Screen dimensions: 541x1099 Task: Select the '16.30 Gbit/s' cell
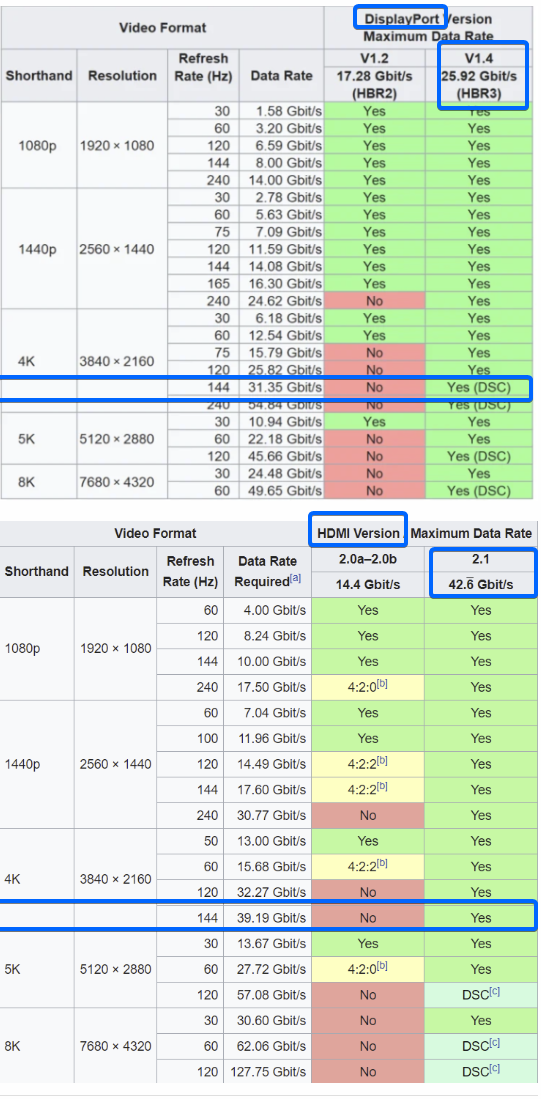click(281, 283)
